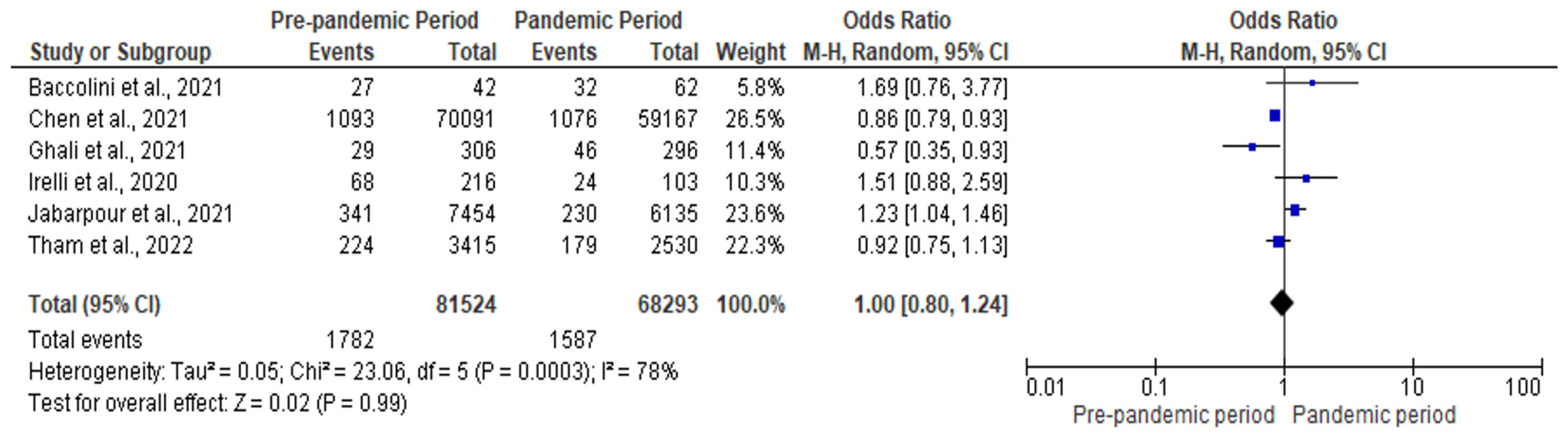Click the blue square marker for Chen
This screenshot has height=437, width=1568.
pyautogui.click(x=1275, y=116)
